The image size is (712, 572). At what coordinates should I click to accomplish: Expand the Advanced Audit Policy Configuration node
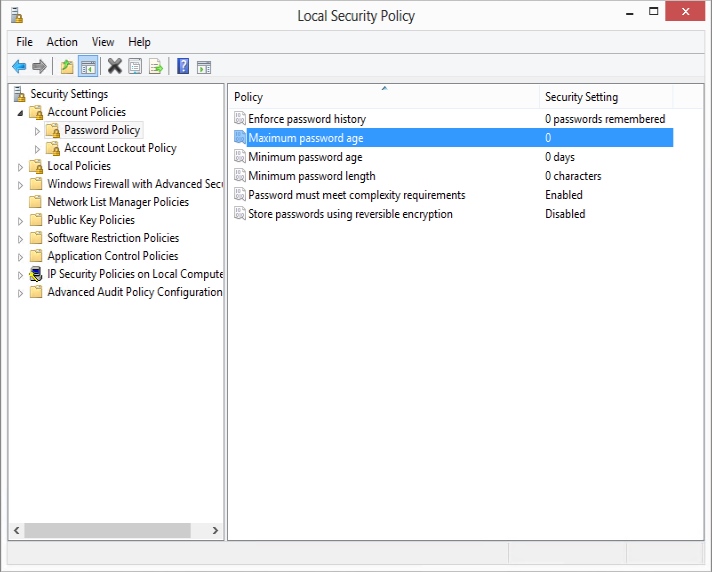(20, 293)
